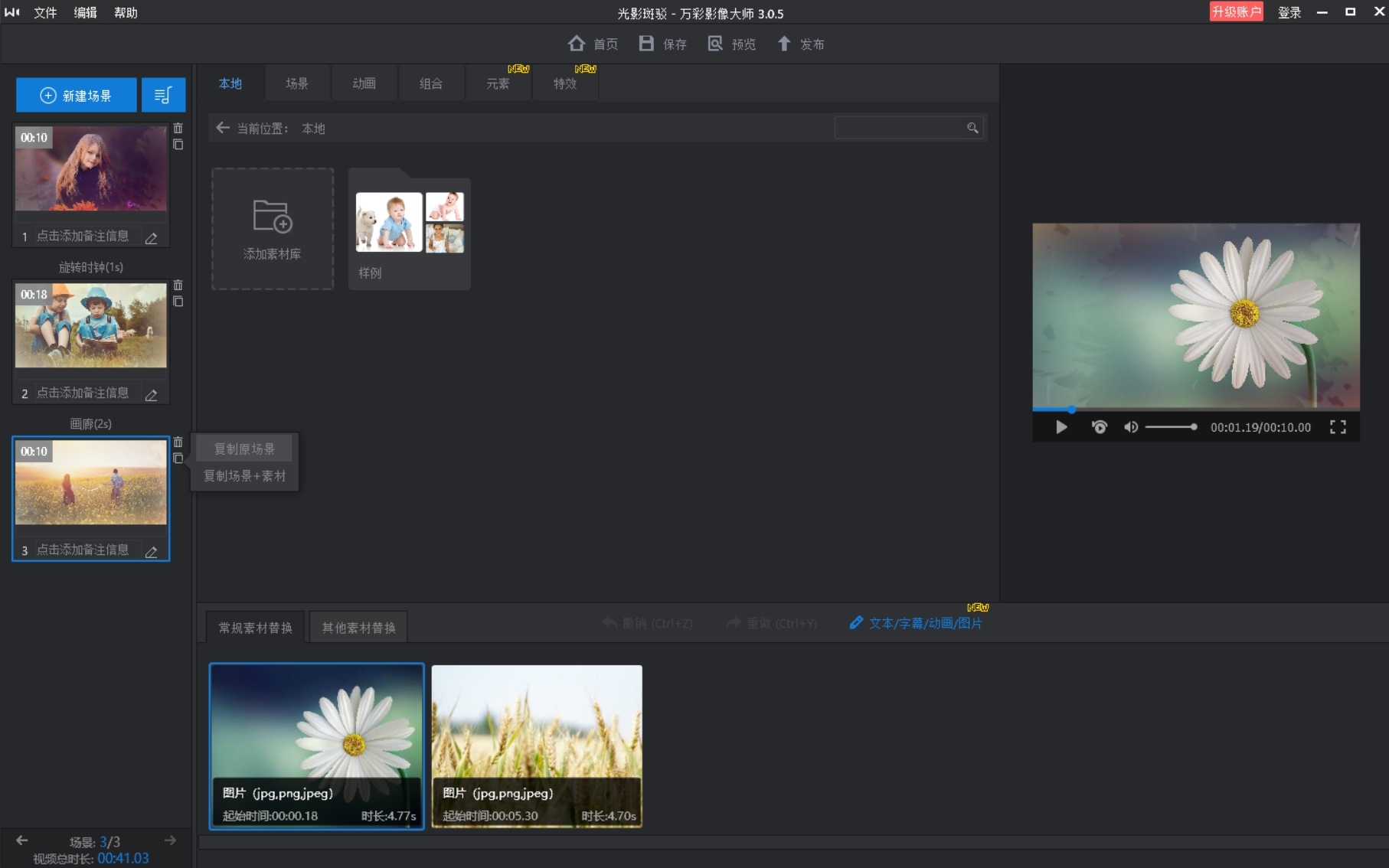Delete scene 1 with trash icon

(x=178, y=129)
